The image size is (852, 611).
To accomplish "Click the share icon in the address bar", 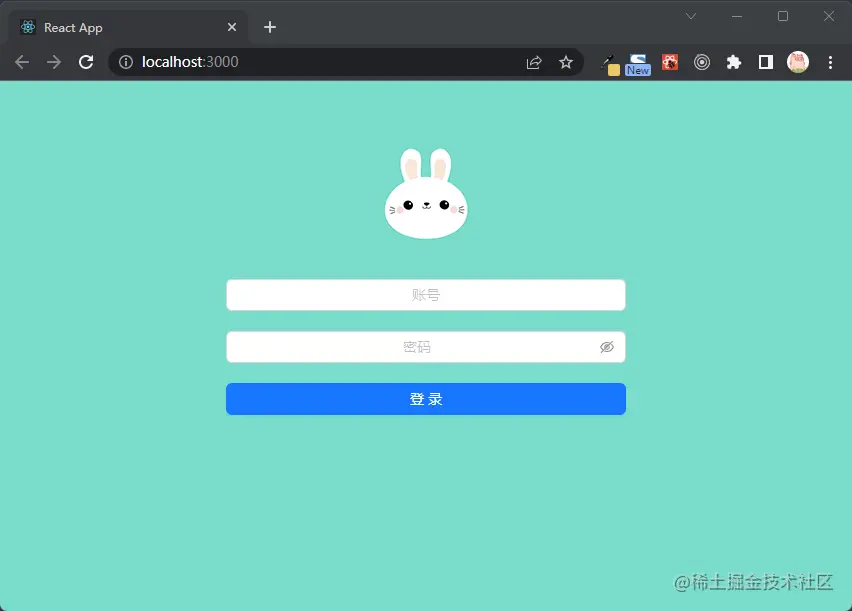I will (x=534, y=61).
